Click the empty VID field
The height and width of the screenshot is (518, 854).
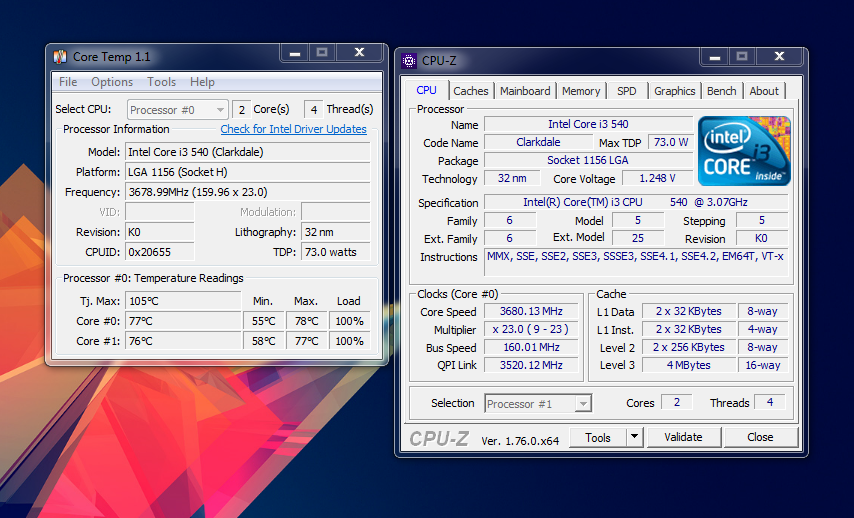pyautogui.click(x=160, y=212)
